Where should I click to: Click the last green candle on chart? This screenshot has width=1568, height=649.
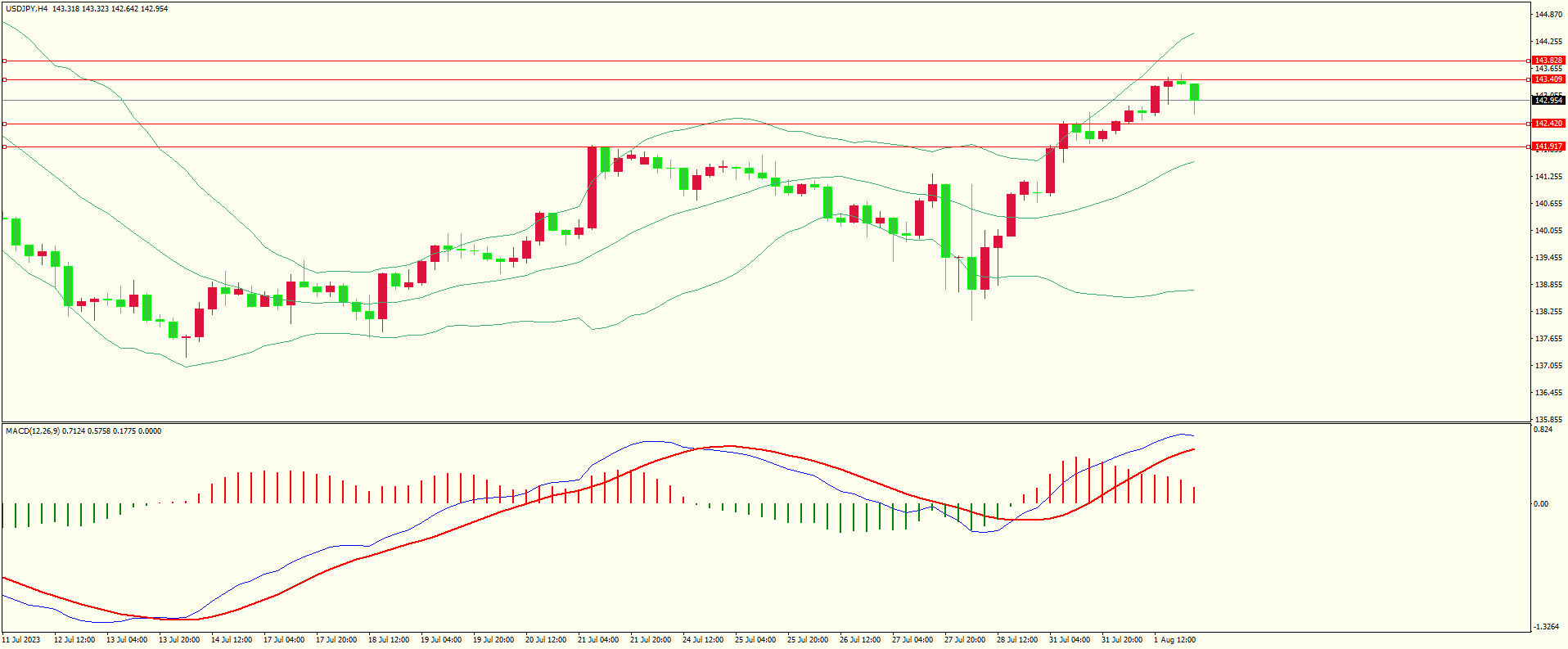click(1195, 92)
